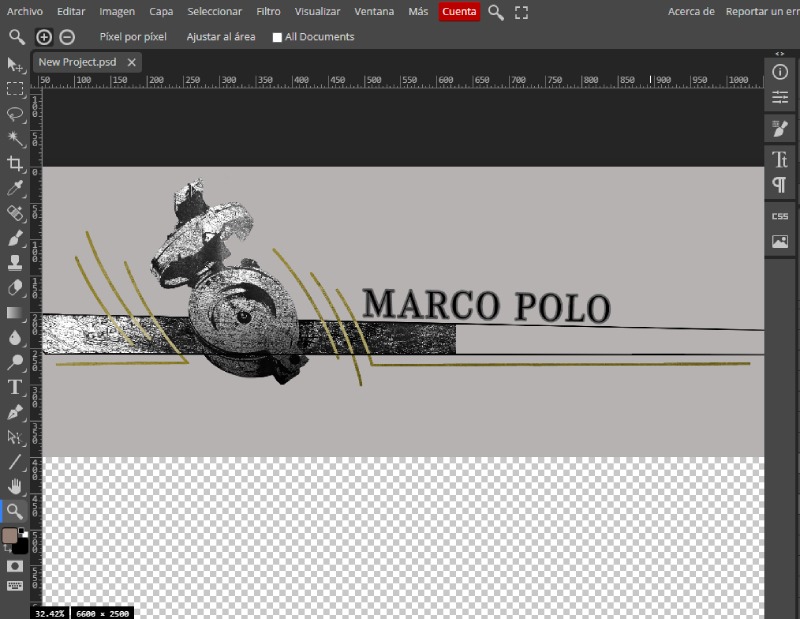800x619 pixels.
Task: Open the black background color swatch
Action: point(21,547)
